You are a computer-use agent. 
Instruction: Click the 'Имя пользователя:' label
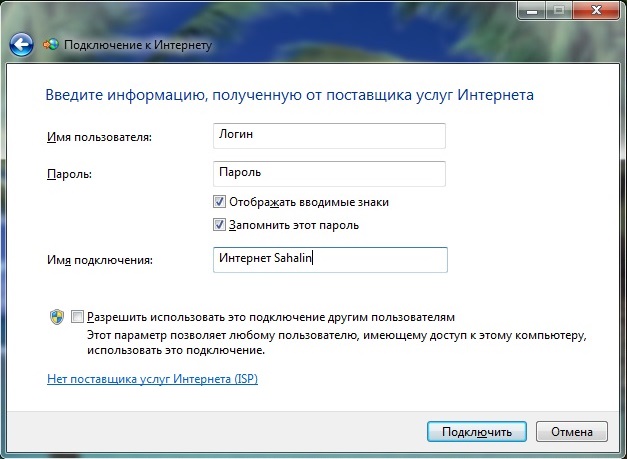(99, 136)
